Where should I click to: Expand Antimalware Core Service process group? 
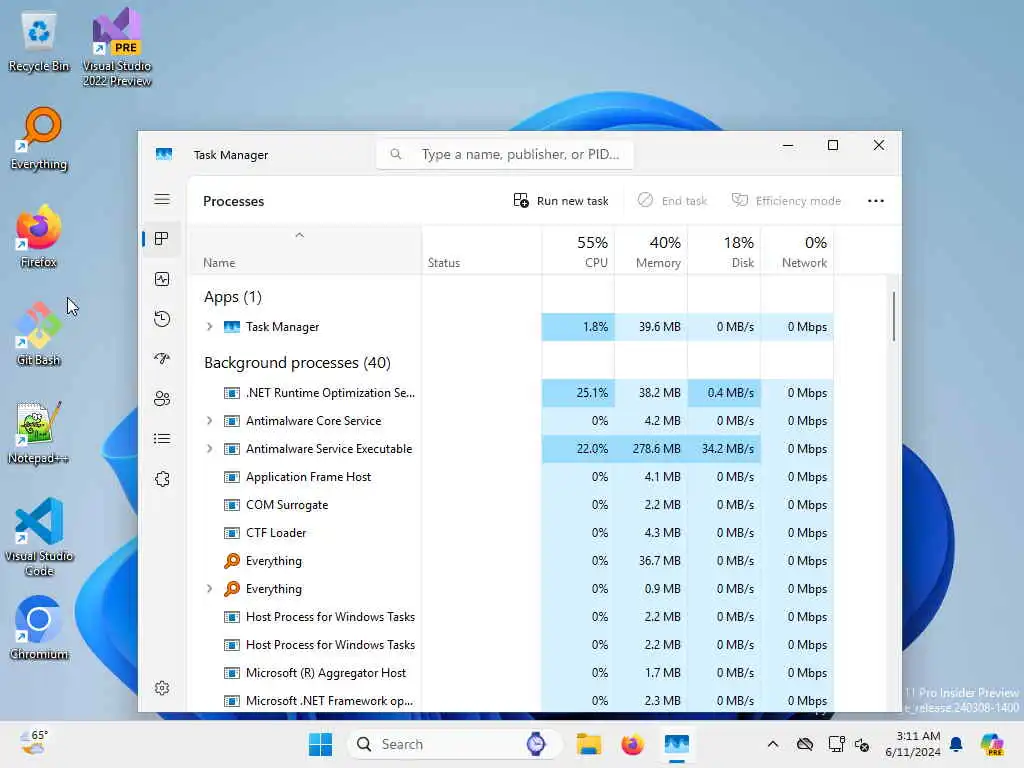[210, 421]
